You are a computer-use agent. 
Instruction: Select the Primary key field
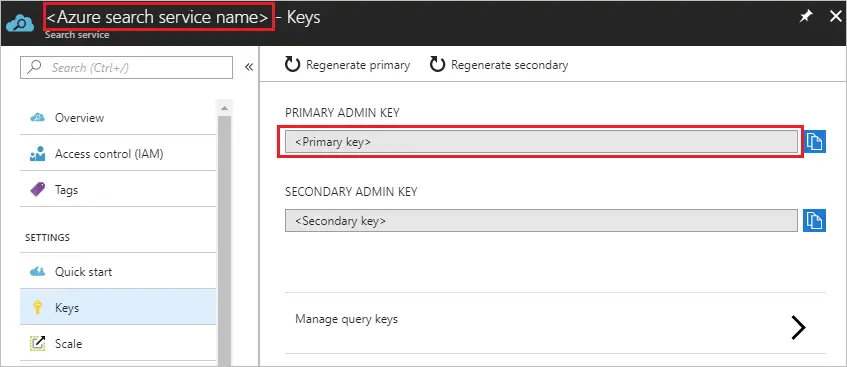pos(541,142)
